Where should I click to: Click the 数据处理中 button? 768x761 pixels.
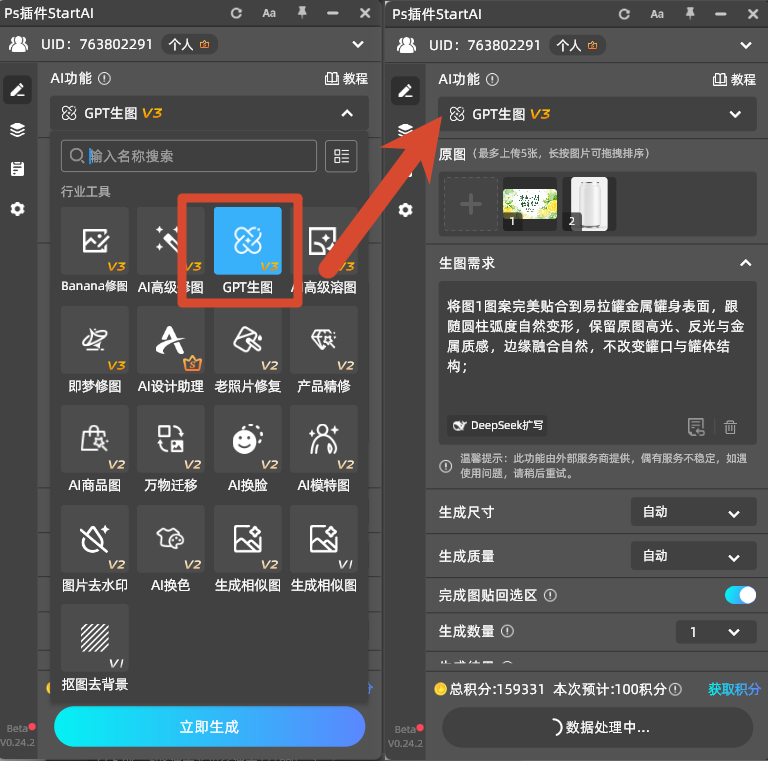click(597, 727)
